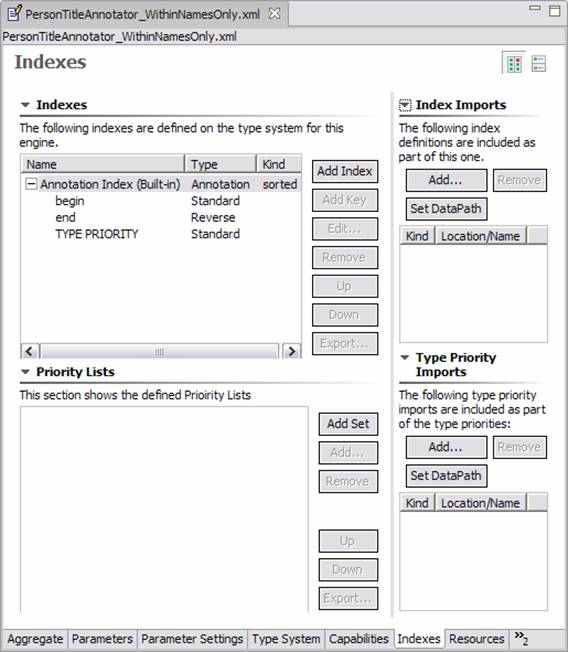Click Set DataPath under Type Priority Imports
Image resolution: width=568 pixels, height=652 pixels.
446,476
